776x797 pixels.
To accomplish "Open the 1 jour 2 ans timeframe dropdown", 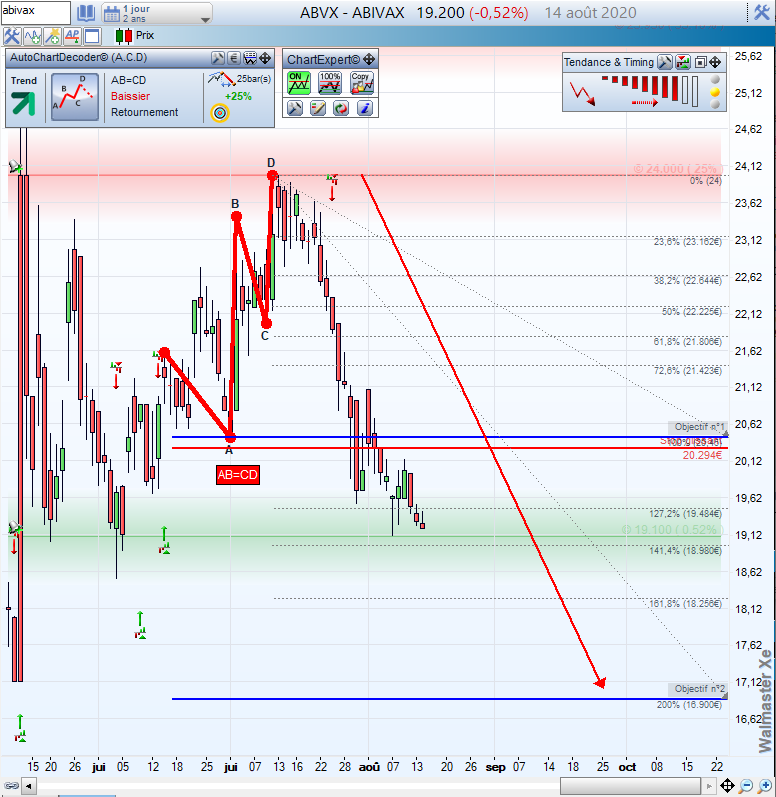I will click(157, 13).
